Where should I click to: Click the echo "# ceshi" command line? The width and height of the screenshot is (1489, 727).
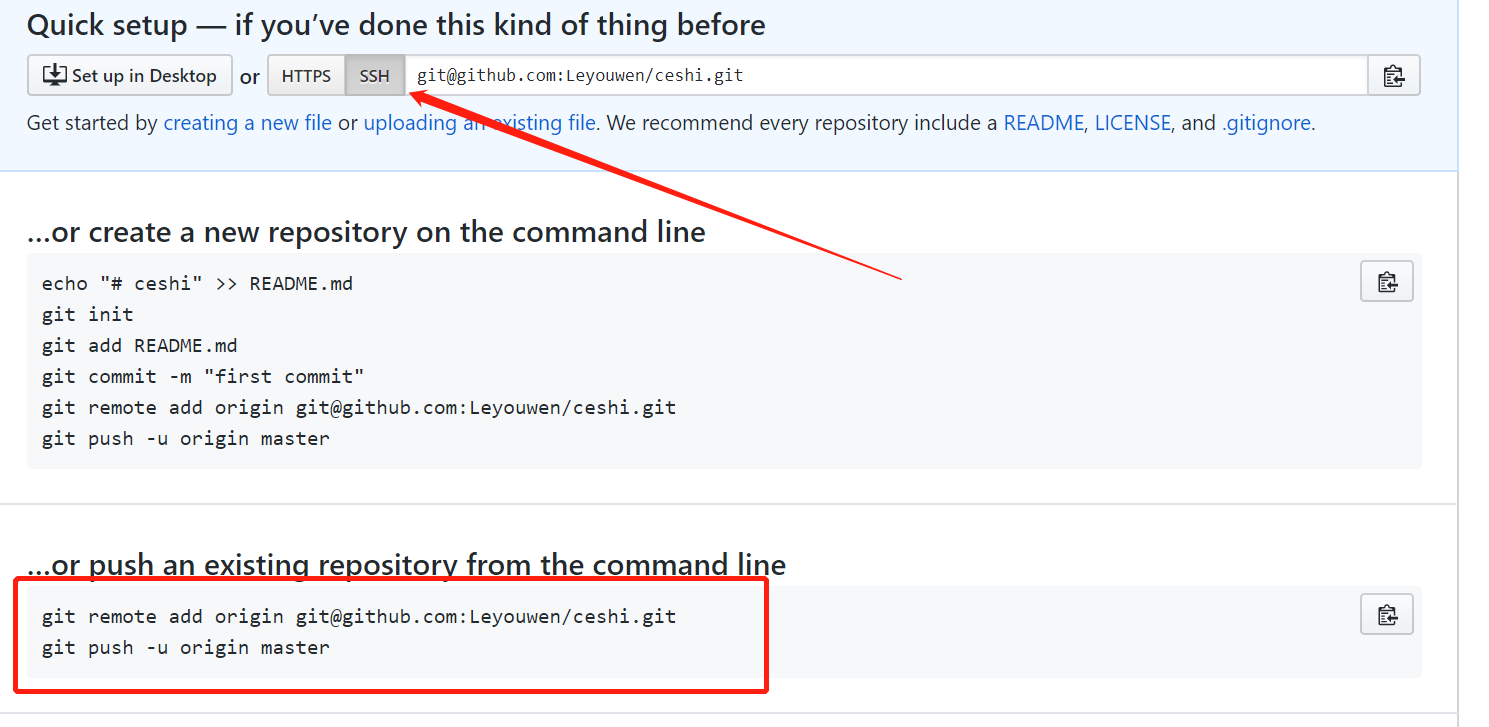(x=197, y=284)
